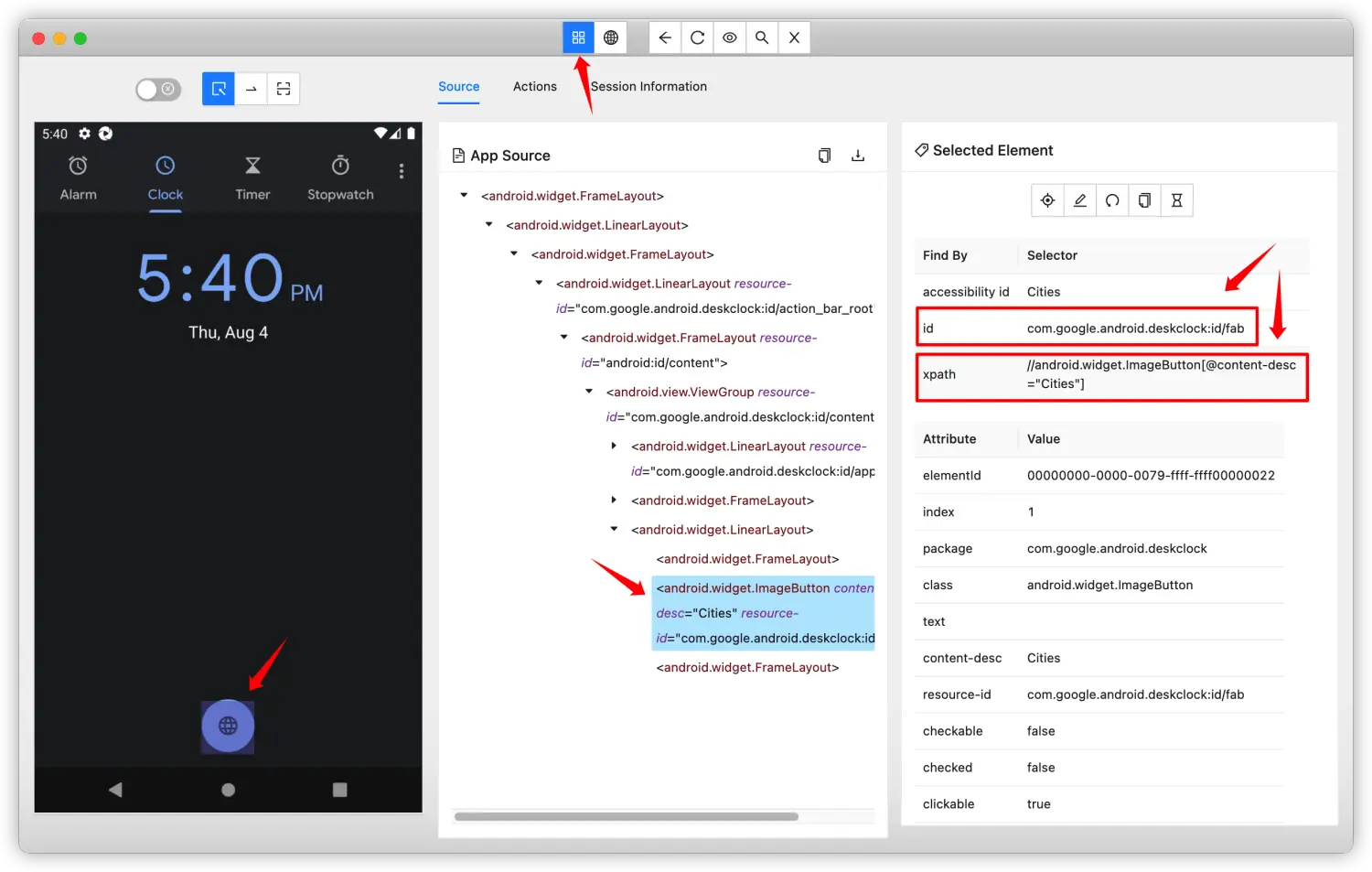Collapse the root android.widget.FrameLayout node
The height and width of the screenshot is (872, 1372).
tap(464, 196)
